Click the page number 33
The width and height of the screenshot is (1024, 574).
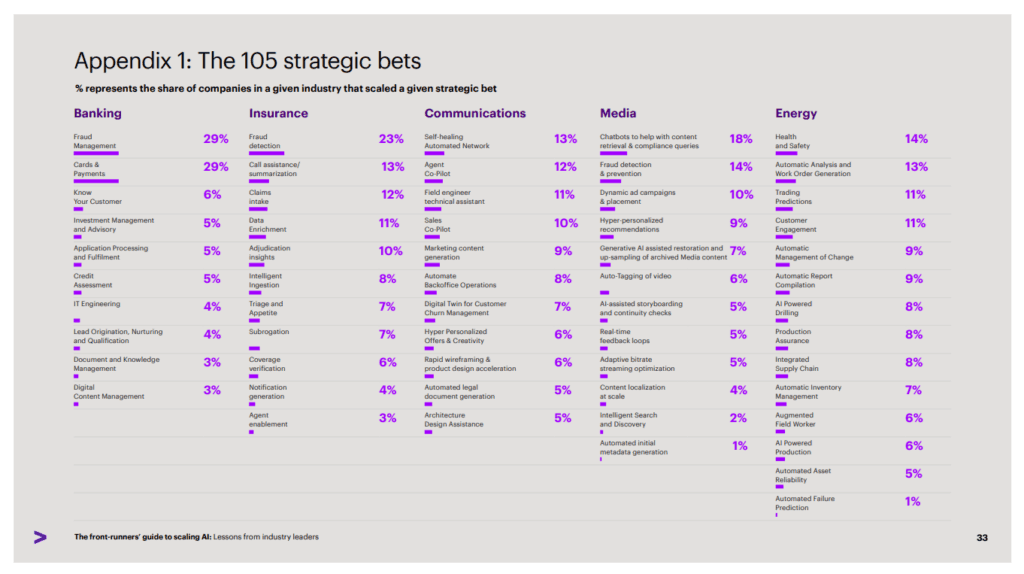click(x=982, y=538)
